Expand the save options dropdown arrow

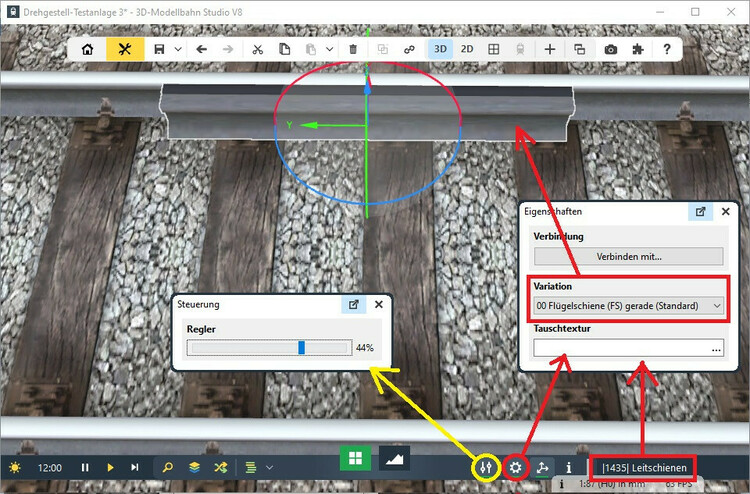coord(178,49)
